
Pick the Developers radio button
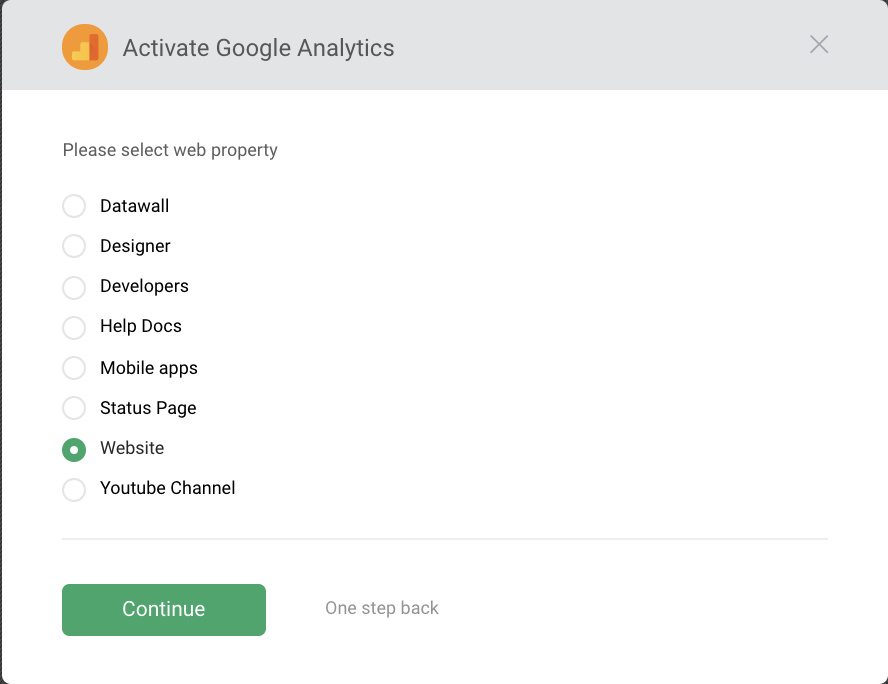click(x=74, y=287)
